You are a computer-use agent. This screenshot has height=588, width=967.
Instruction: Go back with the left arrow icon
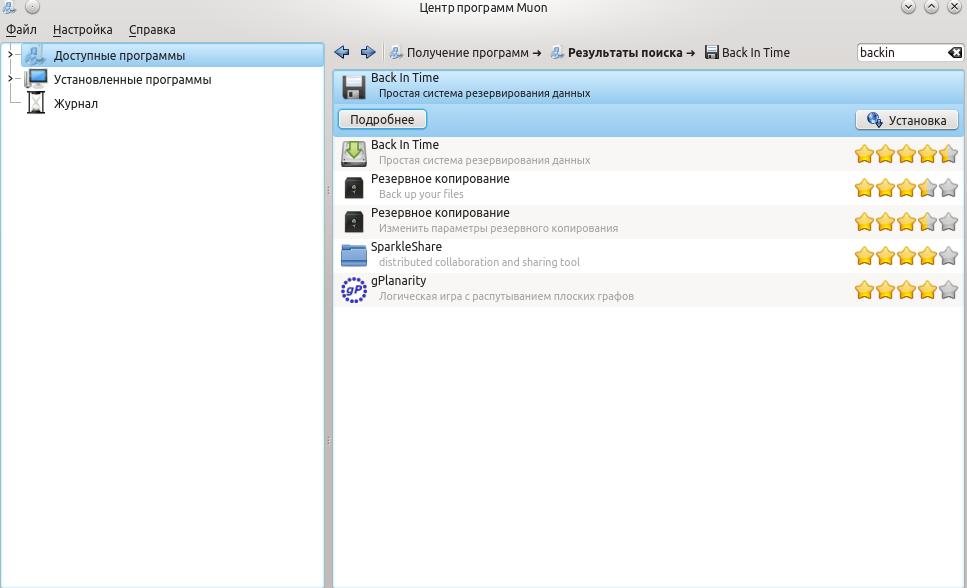click(342, 52)
